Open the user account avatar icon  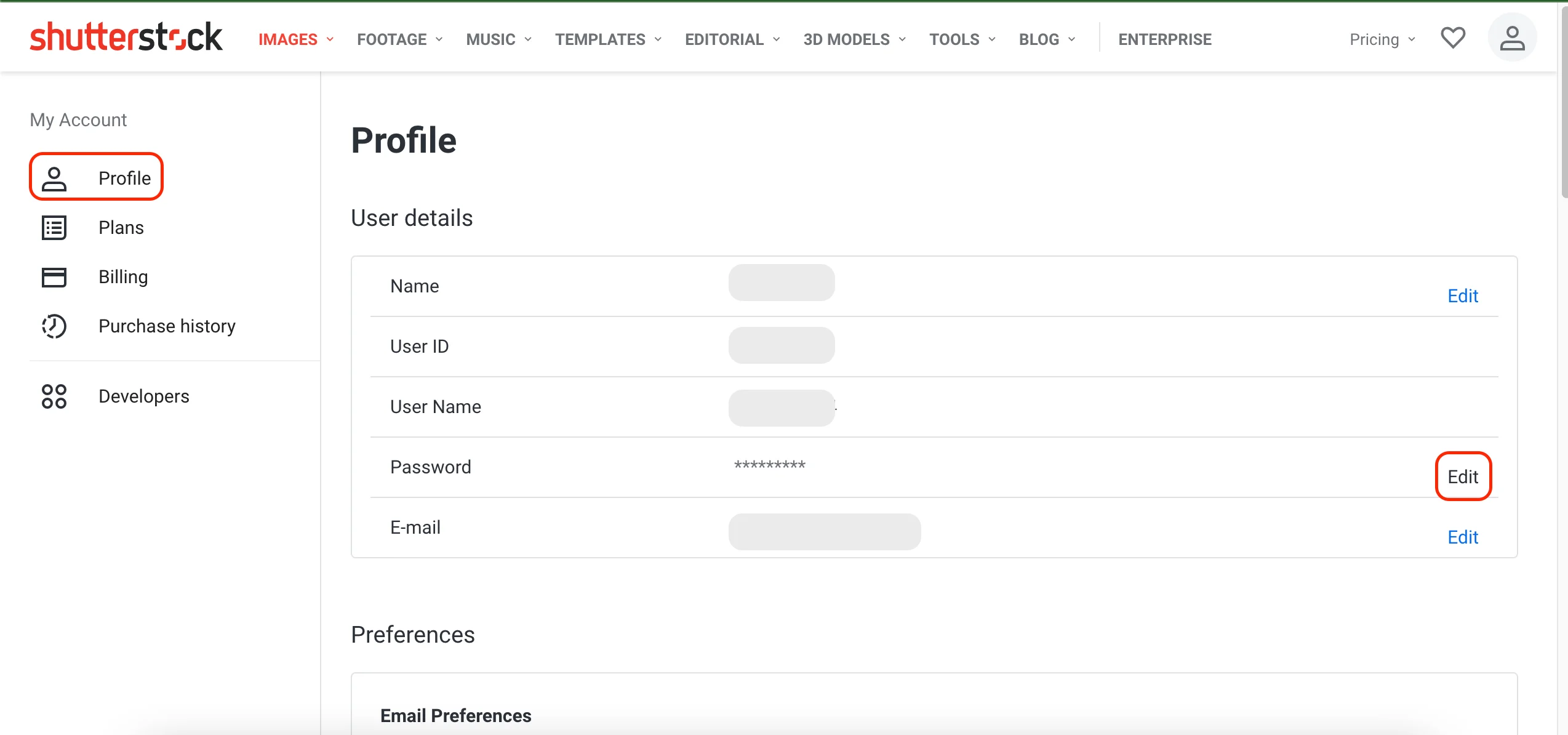(1511, 38)
